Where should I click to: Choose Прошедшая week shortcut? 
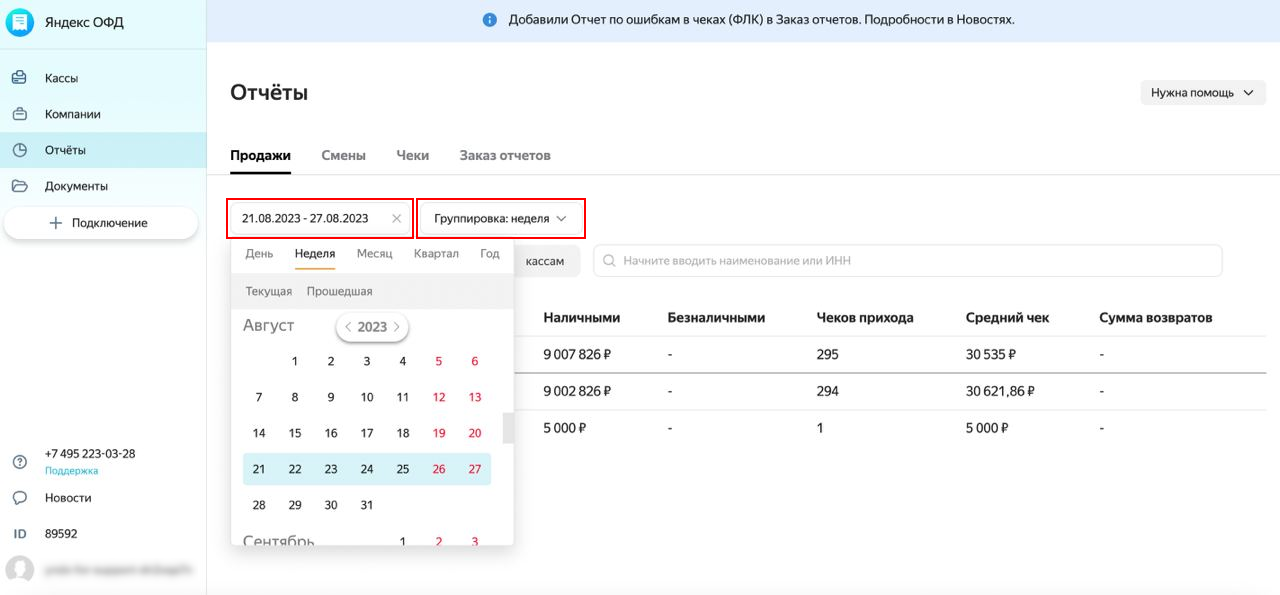pos(339,292)
